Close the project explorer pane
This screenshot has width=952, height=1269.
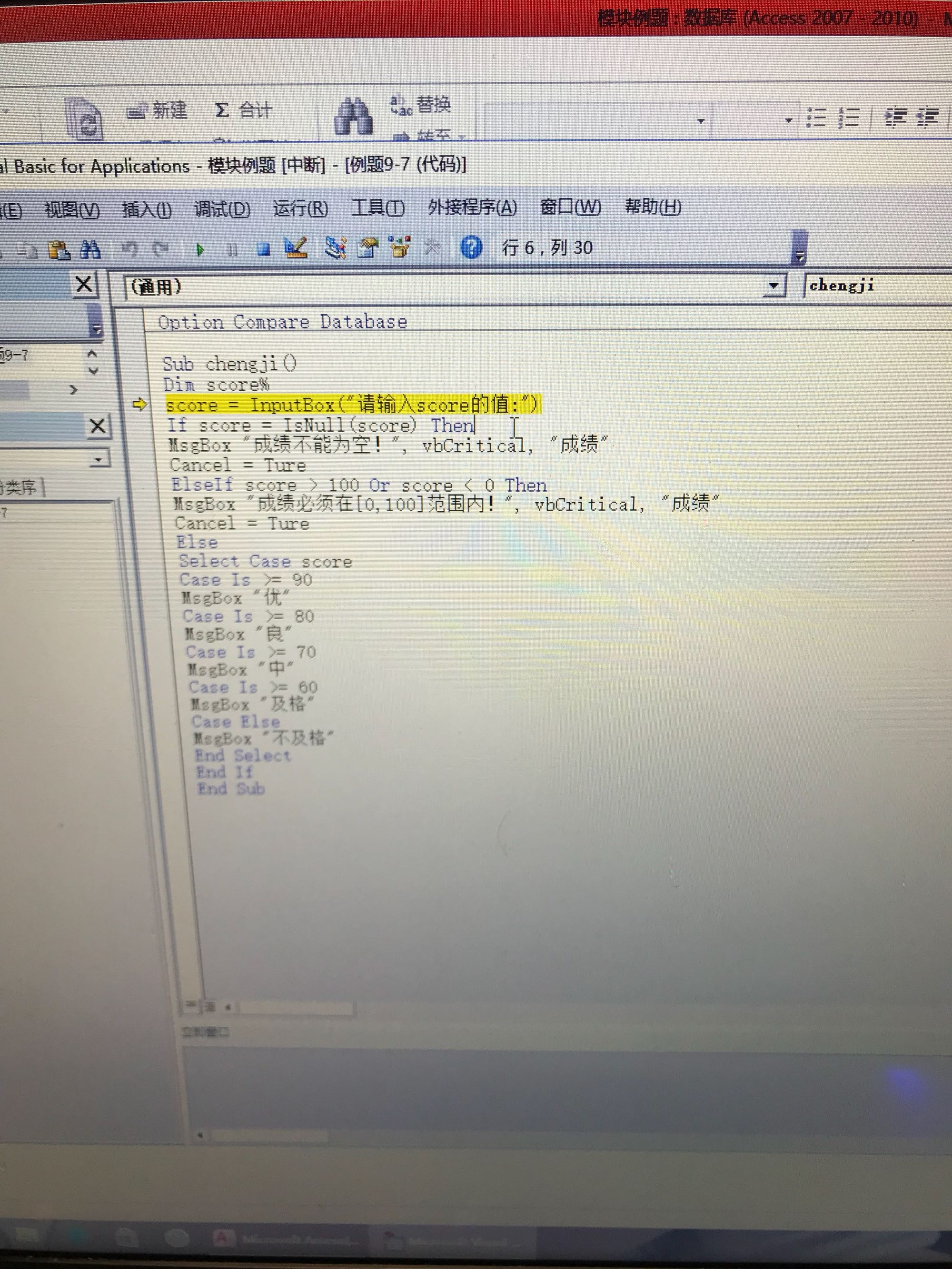[x=84, y=284]
